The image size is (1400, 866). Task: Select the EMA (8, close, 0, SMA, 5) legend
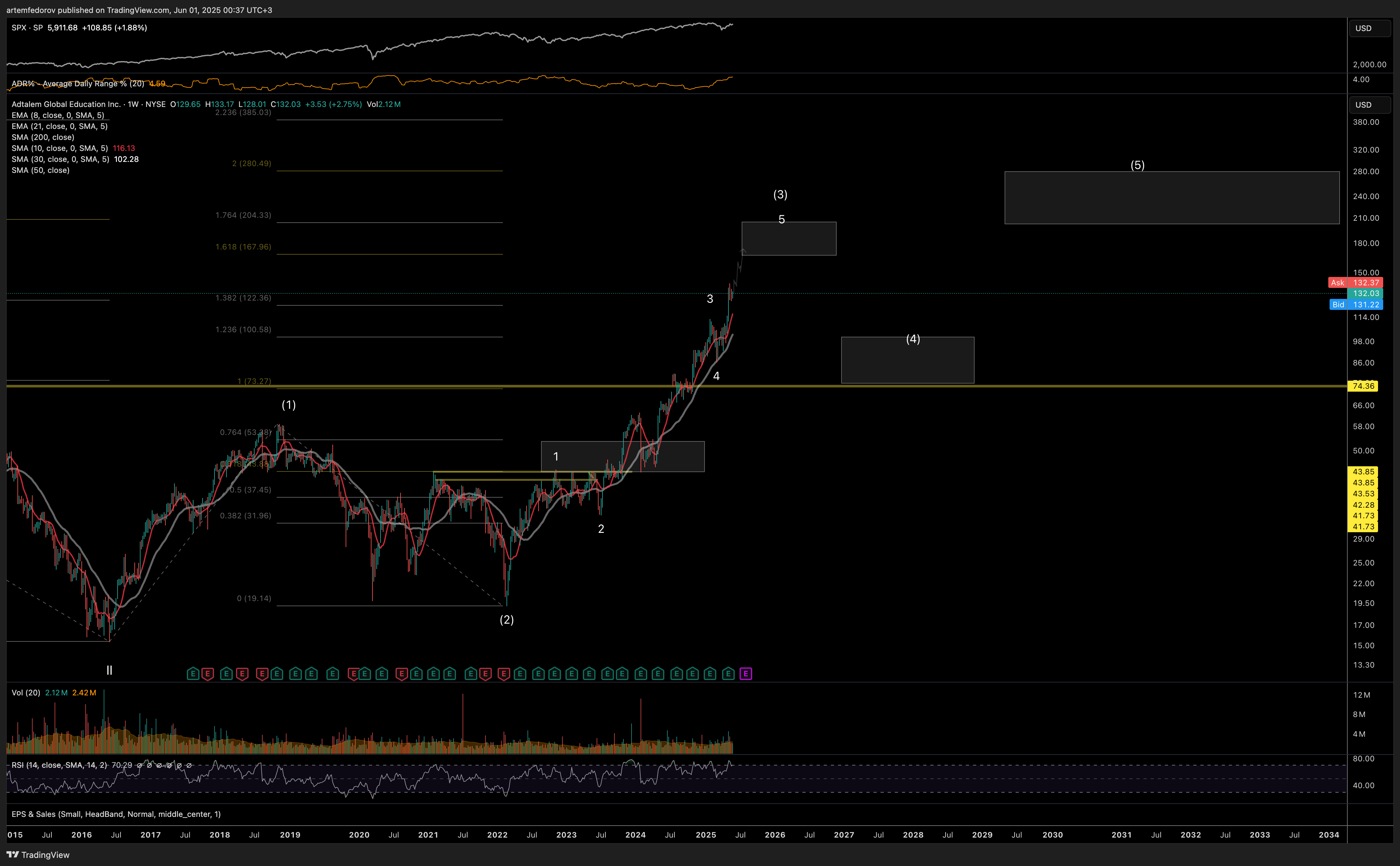pyautogui.click(x=58, y=115)
